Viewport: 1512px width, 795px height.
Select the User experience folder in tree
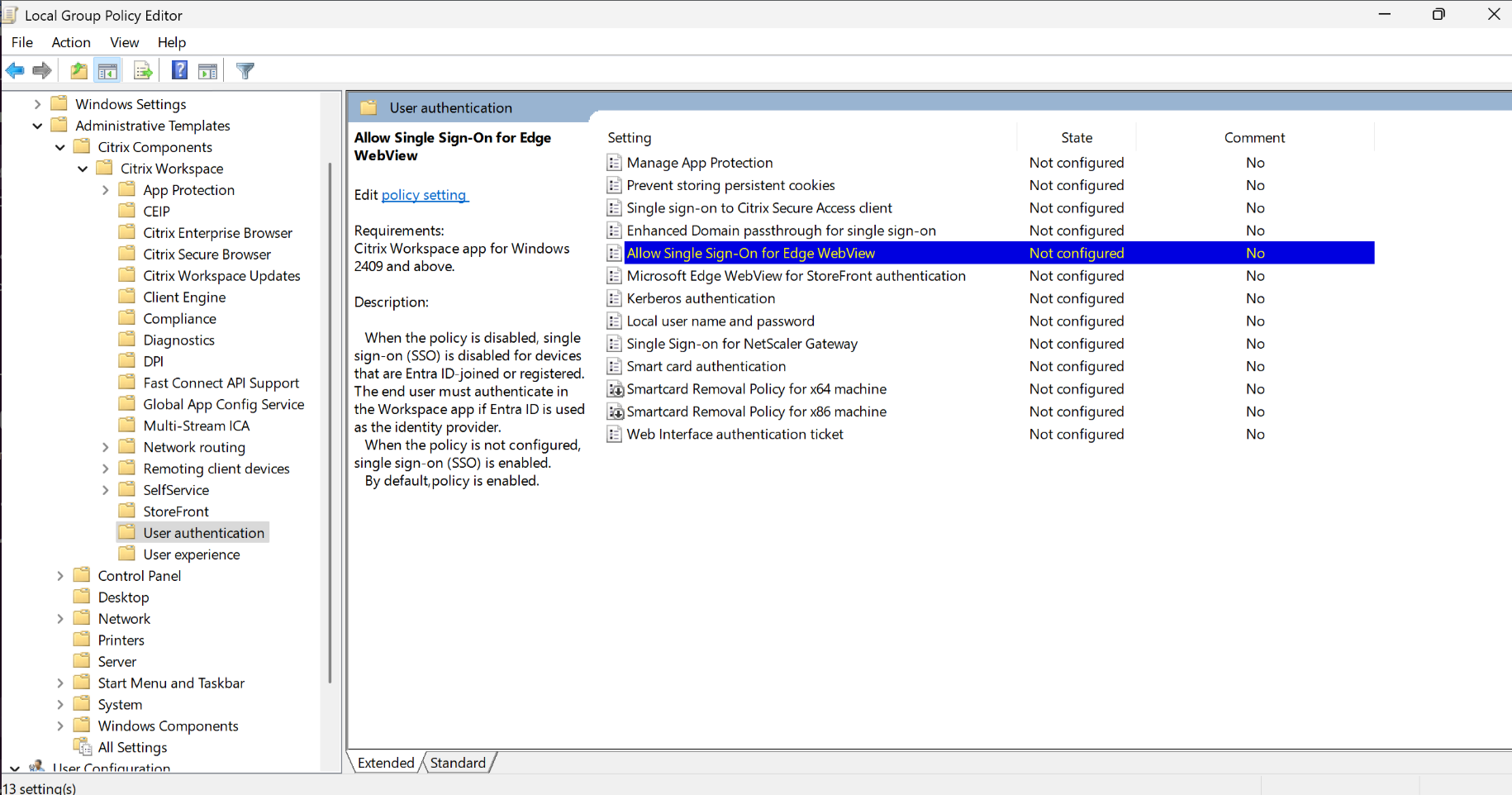click(192, 555)
